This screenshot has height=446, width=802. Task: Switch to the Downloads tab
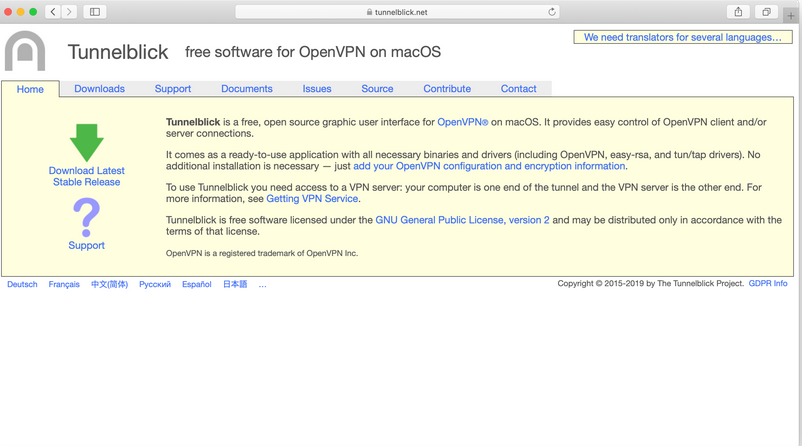pos(99,89)
